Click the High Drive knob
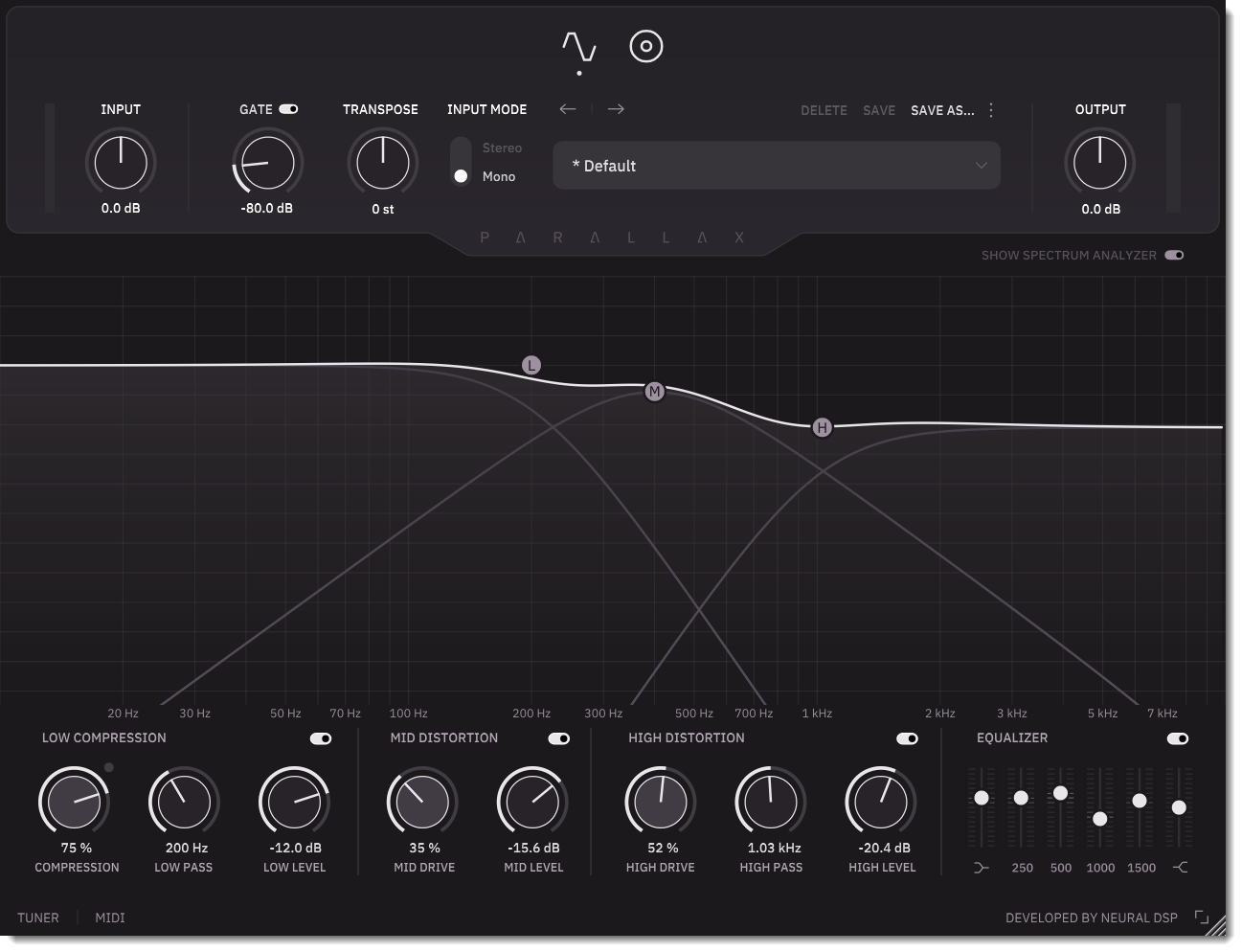This screenshot has height=952, width=1242. [x=660, y=802]
